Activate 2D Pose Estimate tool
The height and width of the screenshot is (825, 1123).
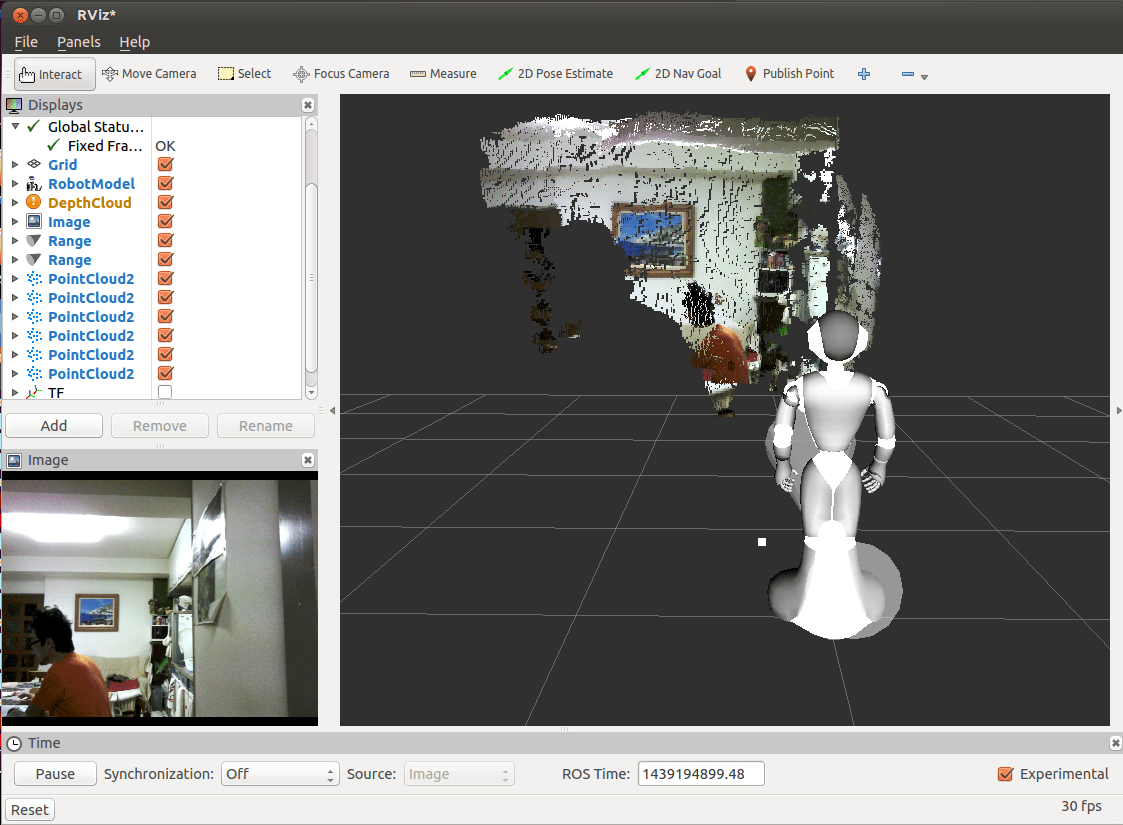coord(556,74)
